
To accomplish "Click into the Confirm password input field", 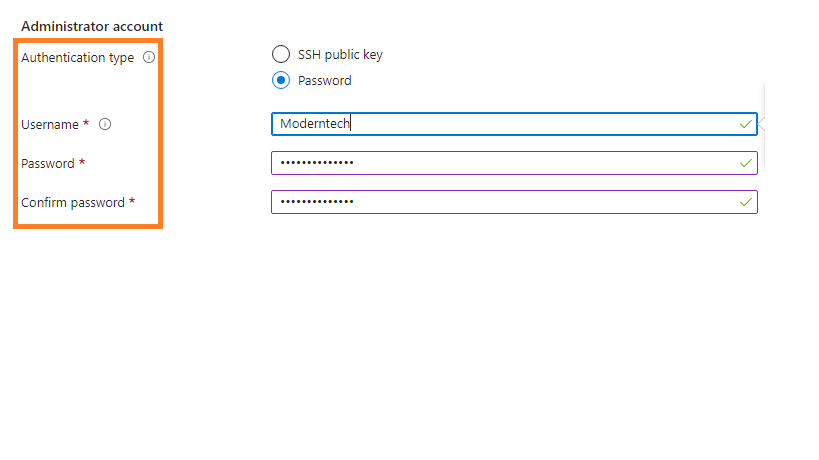I will coord(500,202).
